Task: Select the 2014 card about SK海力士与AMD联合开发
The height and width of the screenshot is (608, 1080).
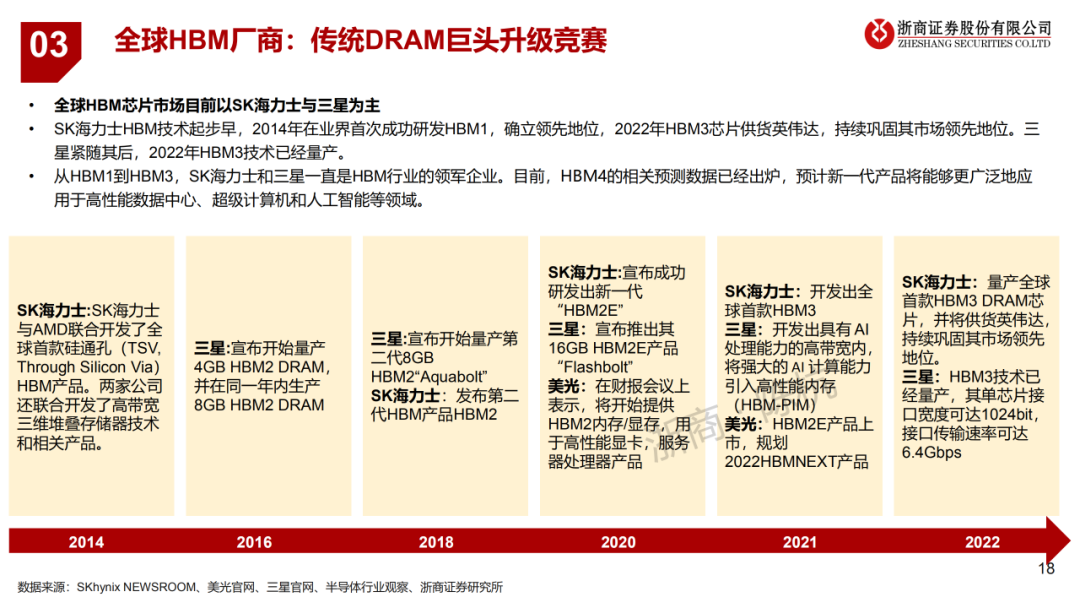Action: (92, 376)
